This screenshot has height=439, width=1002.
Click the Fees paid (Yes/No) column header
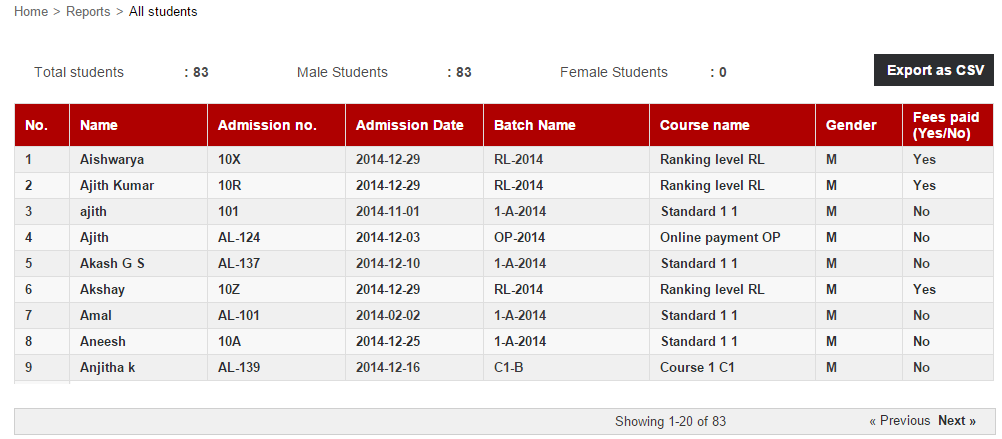[946, 125]
